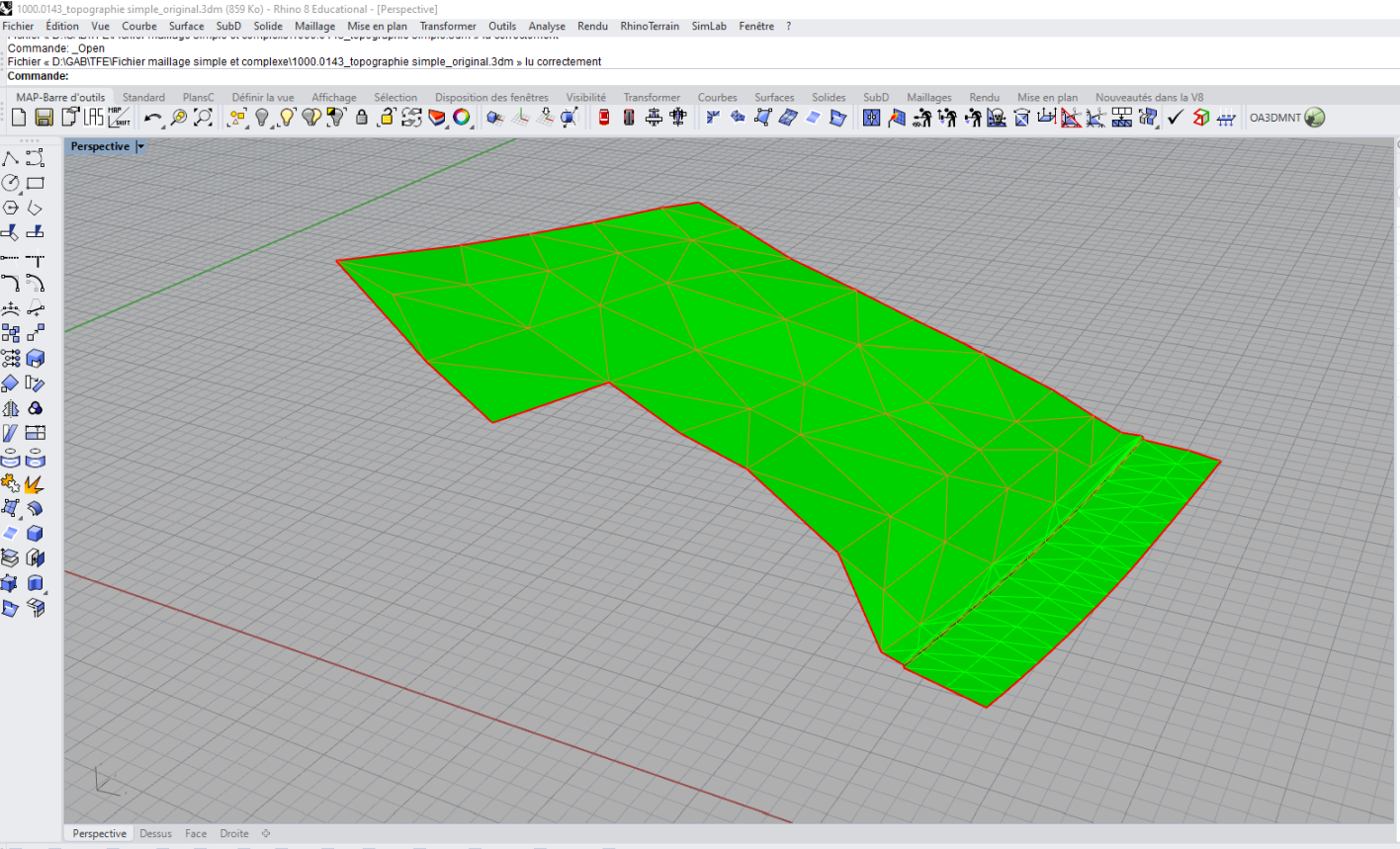
Task: Open the Analyse menu
Action: point(547,27)
